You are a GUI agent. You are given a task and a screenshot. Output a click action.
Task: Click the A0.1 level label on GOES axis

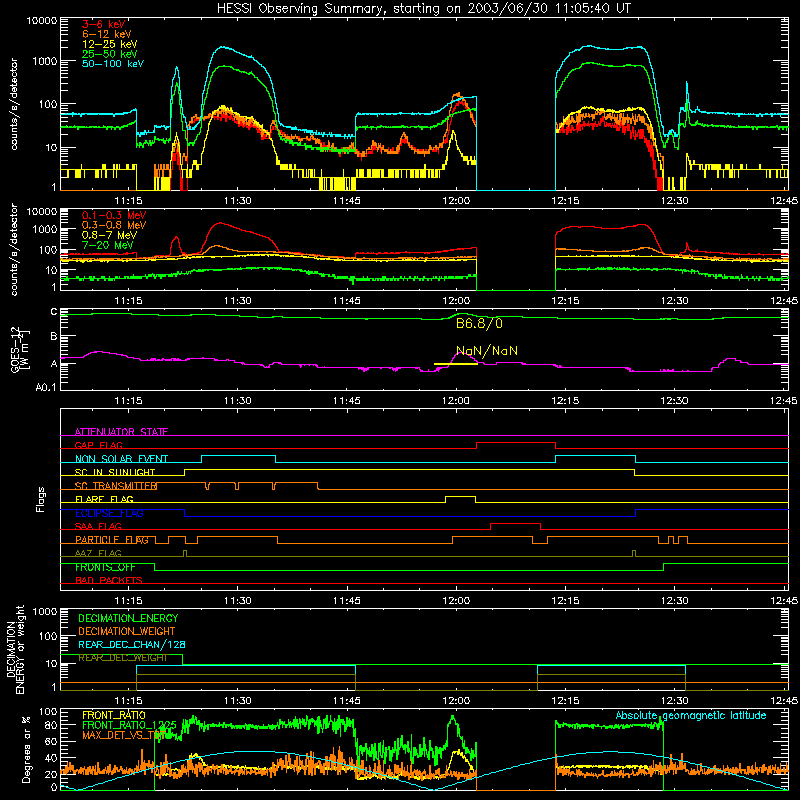point(45,388)
